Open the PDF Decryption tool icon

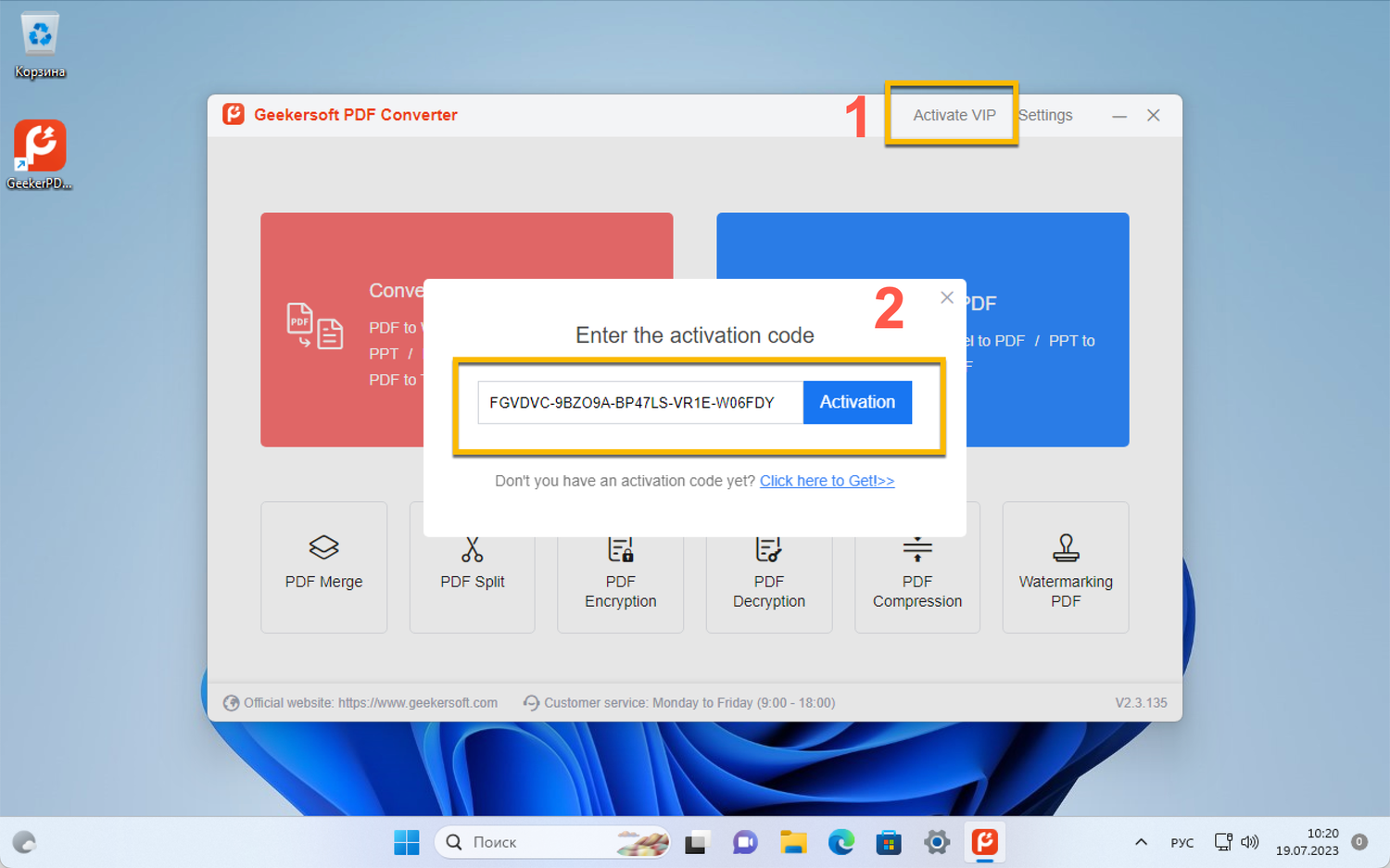(x=769, y=549)
